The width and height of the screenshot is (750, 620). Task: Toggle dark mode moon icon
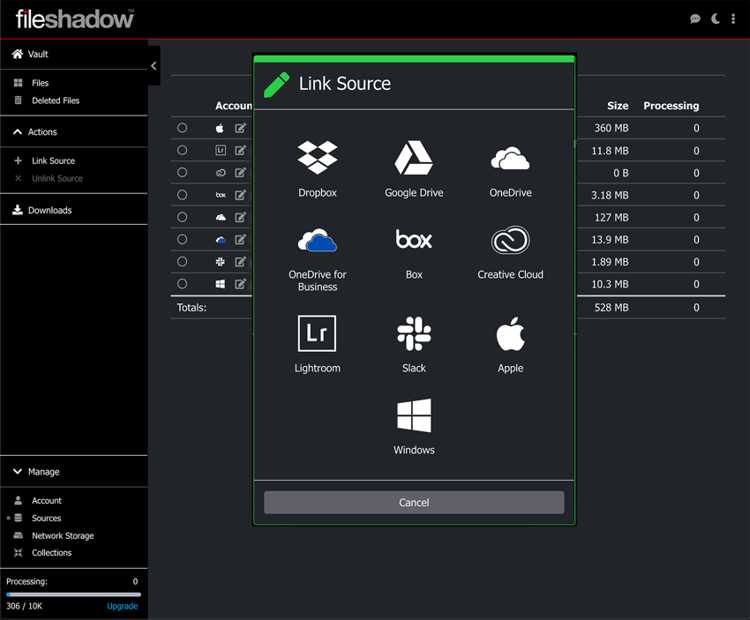click(x=715, y=19)
